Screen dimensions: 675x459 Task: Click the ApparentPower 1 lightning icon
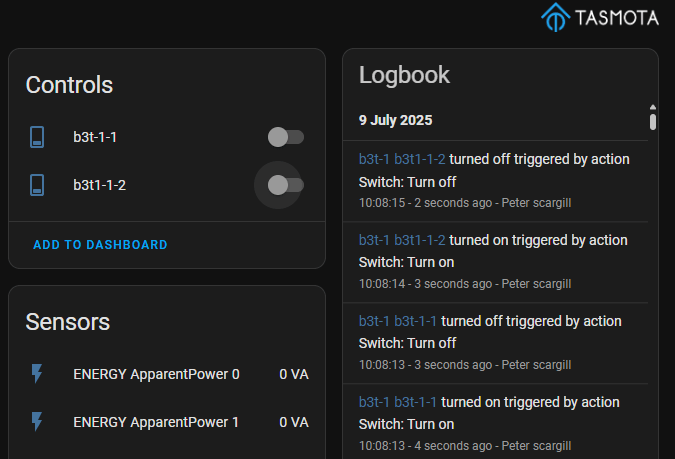click(37, 422)
